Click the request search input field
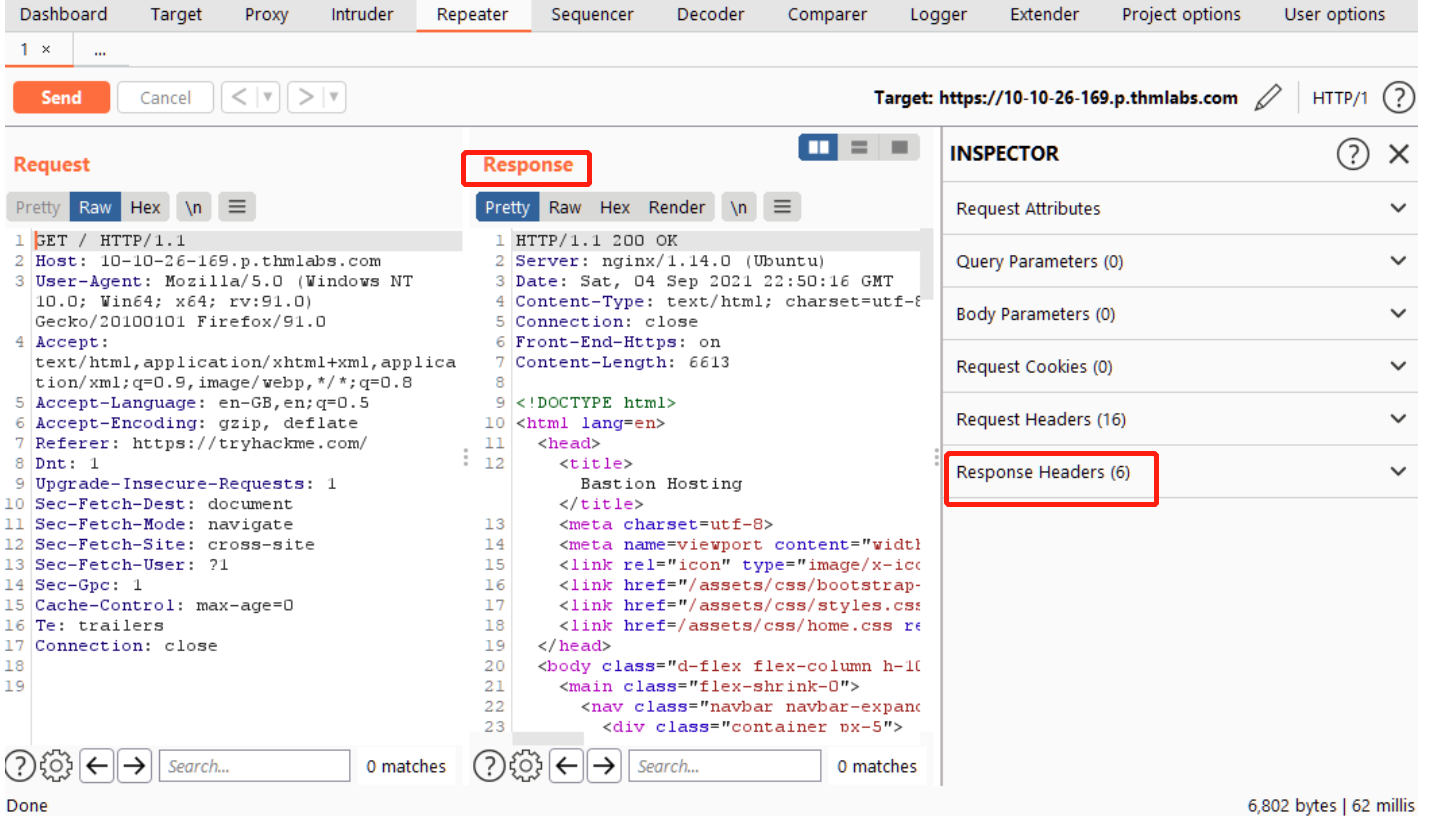Image resolution: width=1432 pixels, height=816 pixels. point(254,766)
